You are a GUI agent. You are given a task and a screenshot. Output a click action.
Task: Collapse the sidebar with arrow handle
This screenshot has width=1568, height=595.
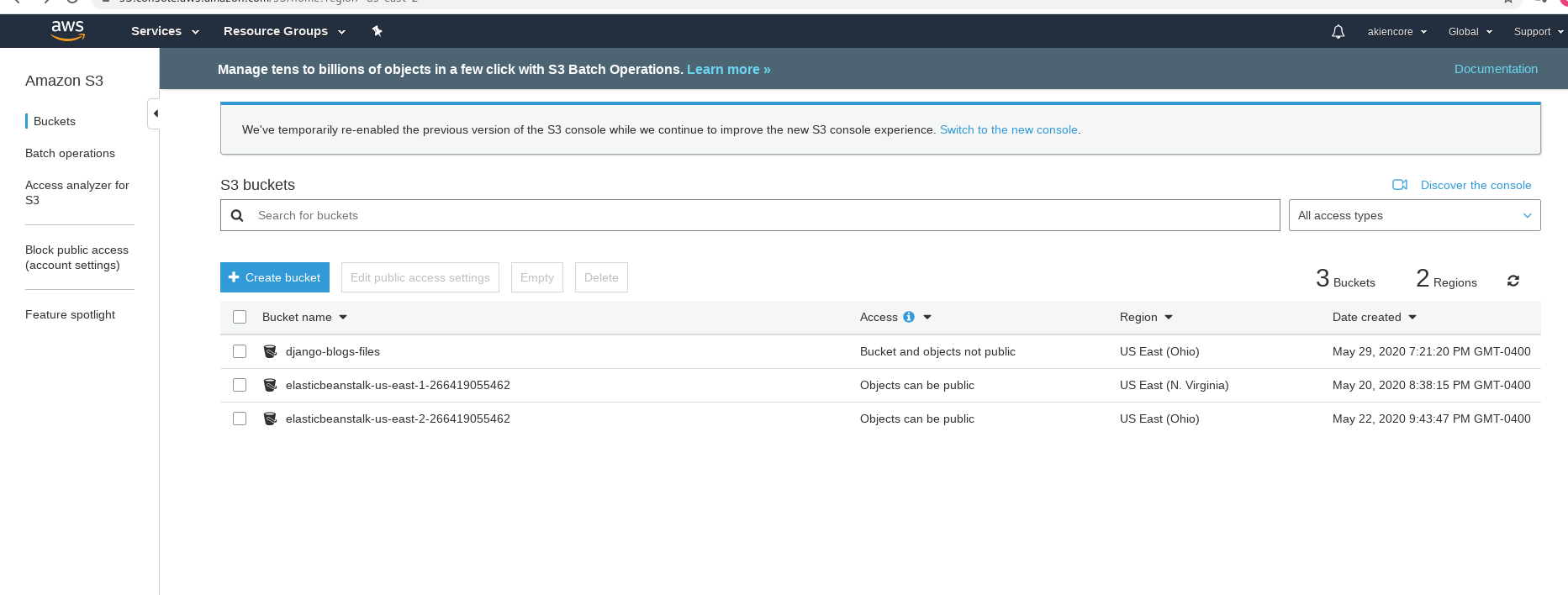click(155, 113)
